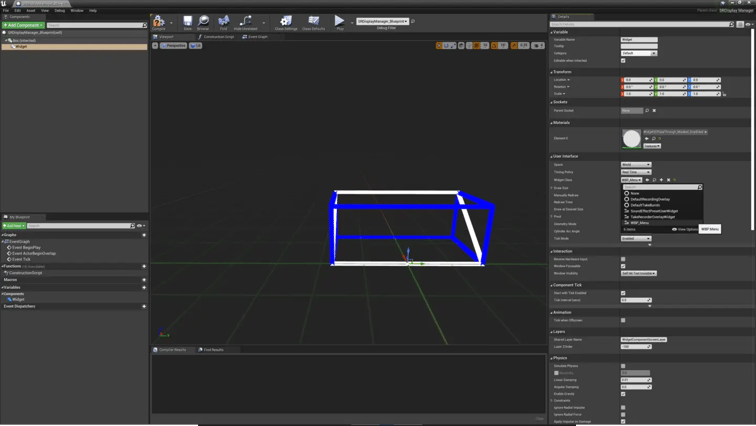This screenshot has width=756, height=426.
Task: Open Browse in Content Browser icon
Action: point(204,21)
